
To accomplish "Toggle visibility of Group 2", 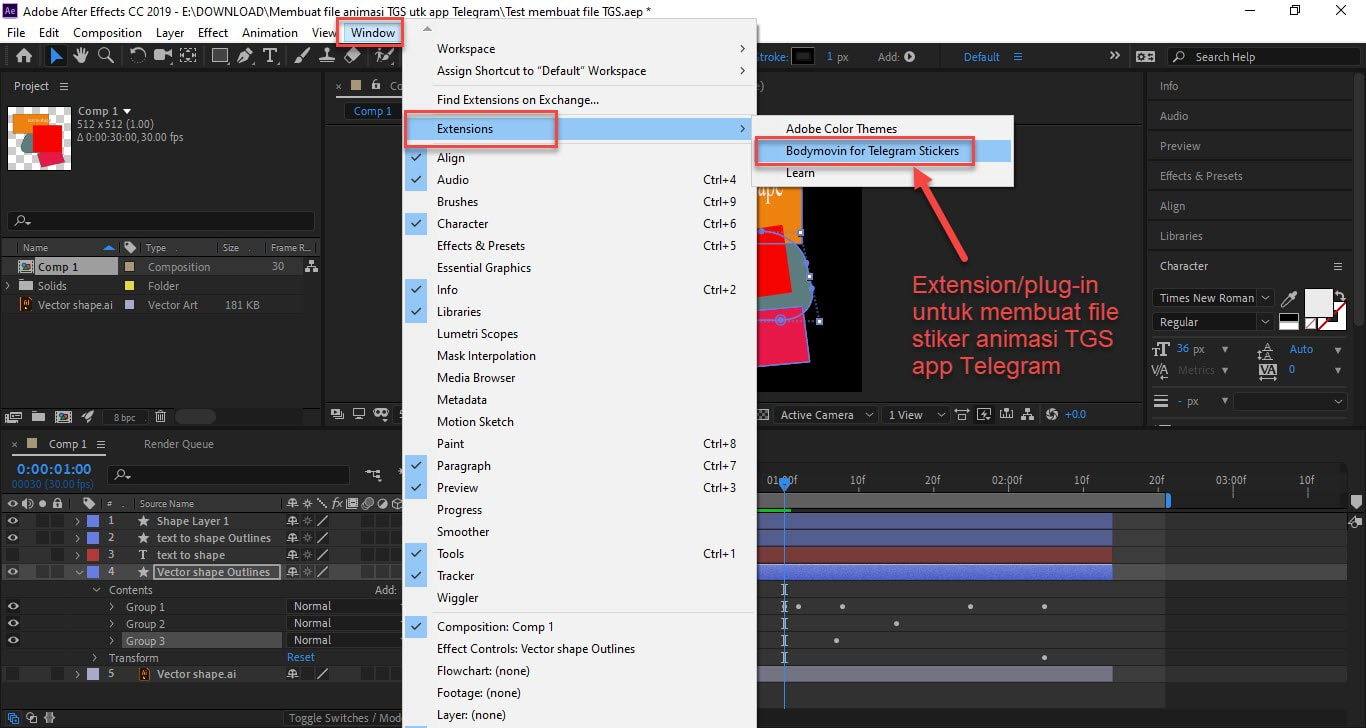I will (13, 623).
